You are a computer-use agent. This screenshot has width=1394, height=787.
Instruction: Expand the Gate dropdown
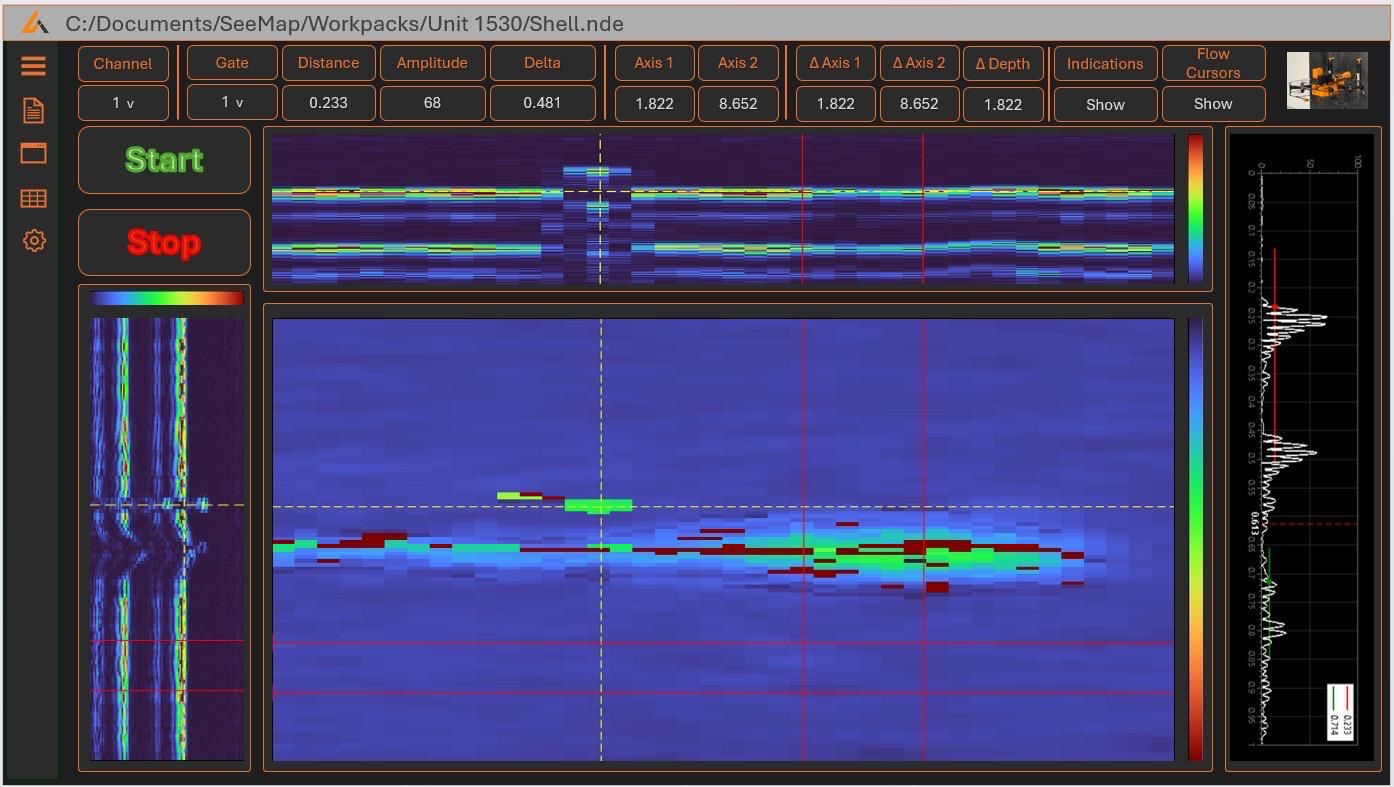tap(232, 103)
